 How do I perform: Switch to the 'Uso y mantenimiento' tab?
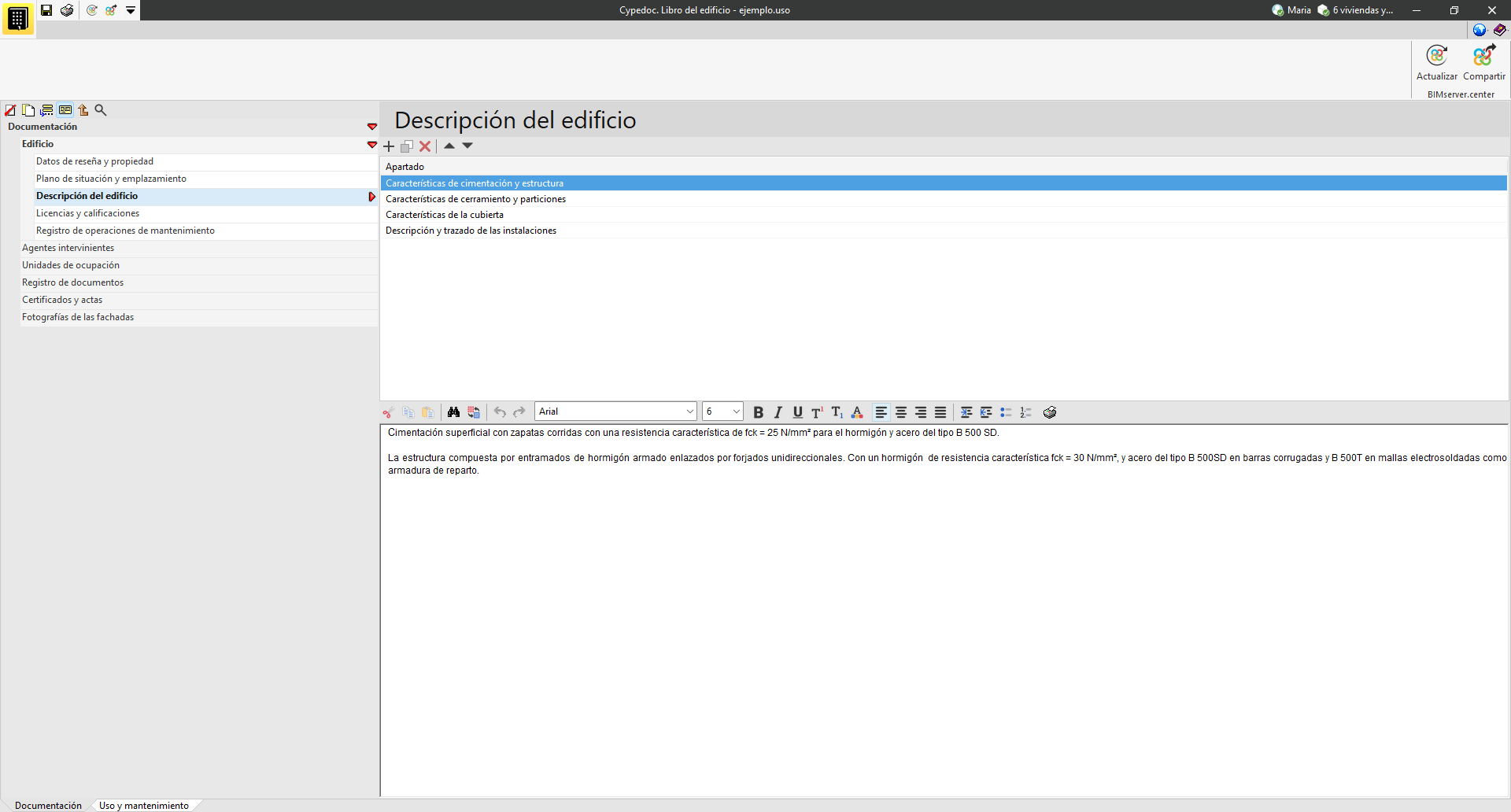144,806
